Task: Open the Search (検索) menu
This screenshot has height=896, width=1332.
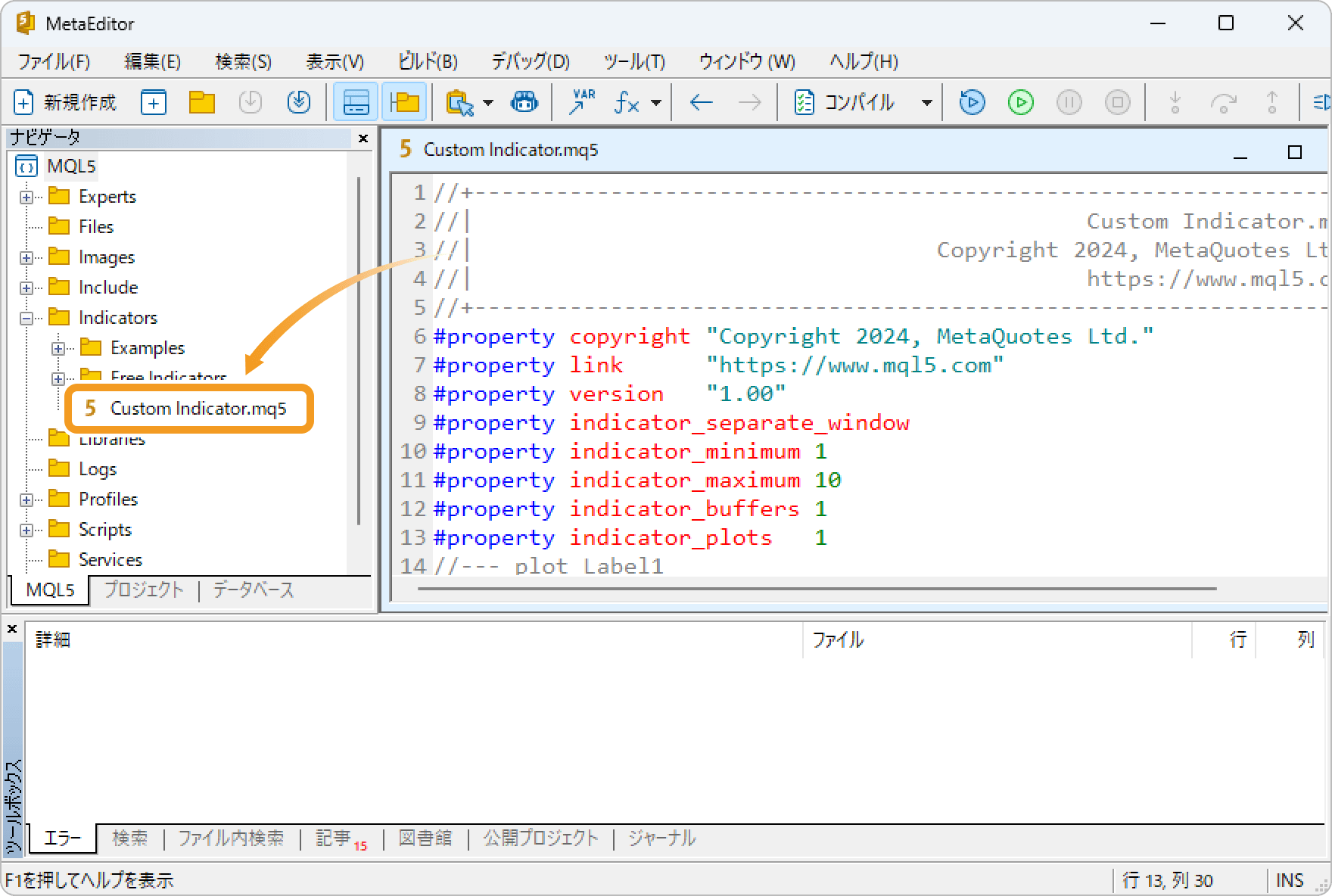Action: click(x=243, y=61)
